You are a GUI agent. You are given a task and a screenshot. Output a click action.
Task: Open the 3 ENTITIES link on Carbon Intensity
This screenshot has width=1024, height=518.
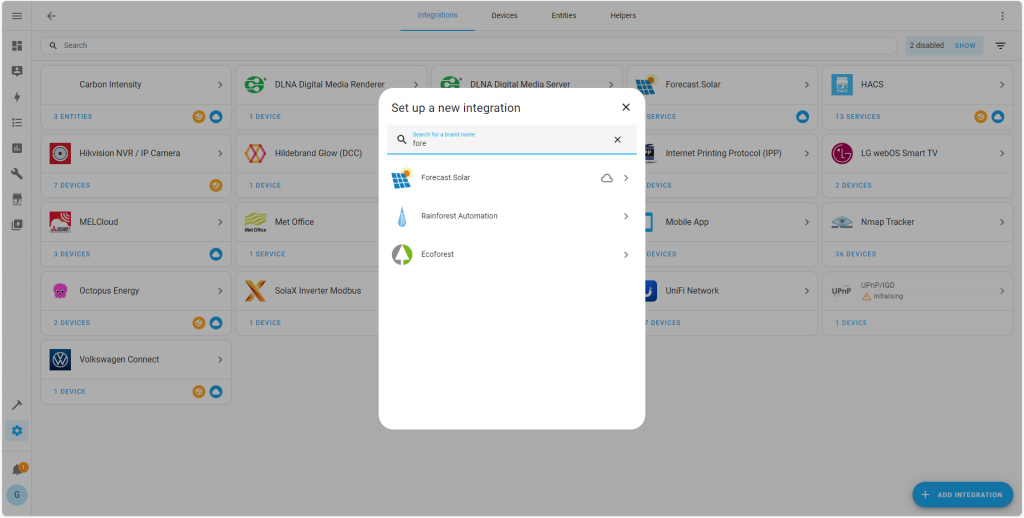(x=72, y=116)
